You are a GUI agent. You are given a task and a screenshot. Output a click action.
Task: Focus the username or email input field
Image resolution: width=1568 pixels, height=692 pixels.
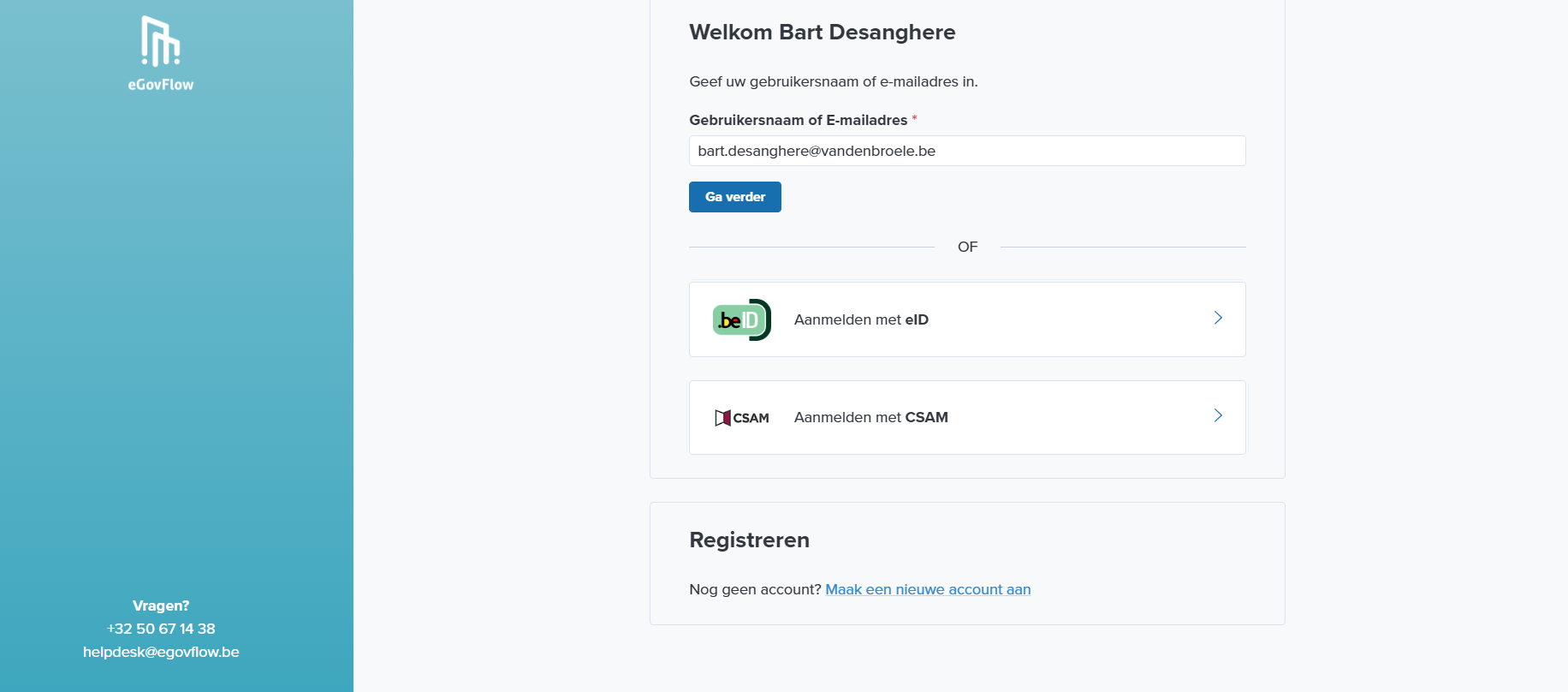pyautogui.click(x=966, y=151)
